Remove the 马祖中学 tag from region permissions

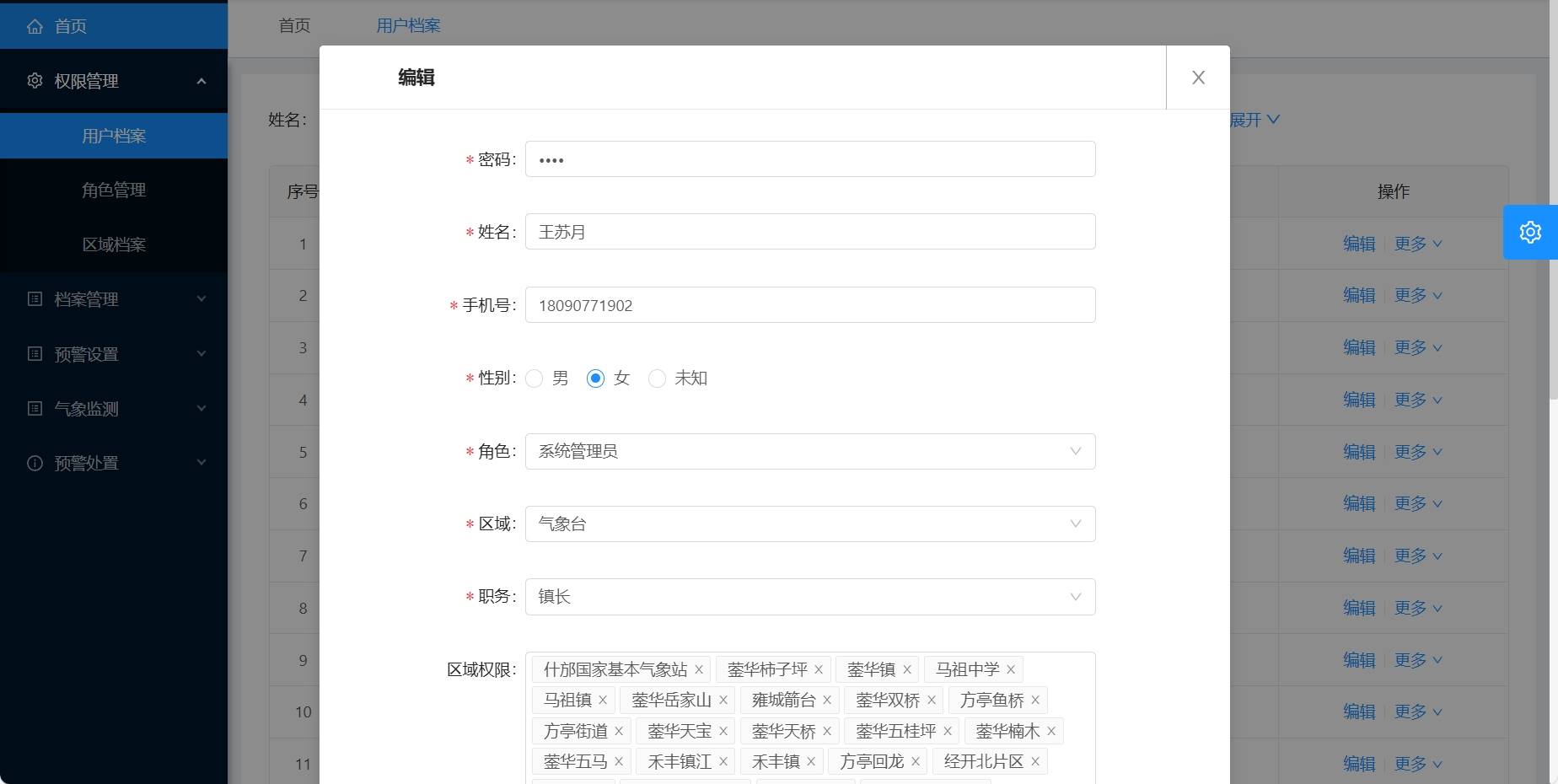click(x=1011, y=670)
